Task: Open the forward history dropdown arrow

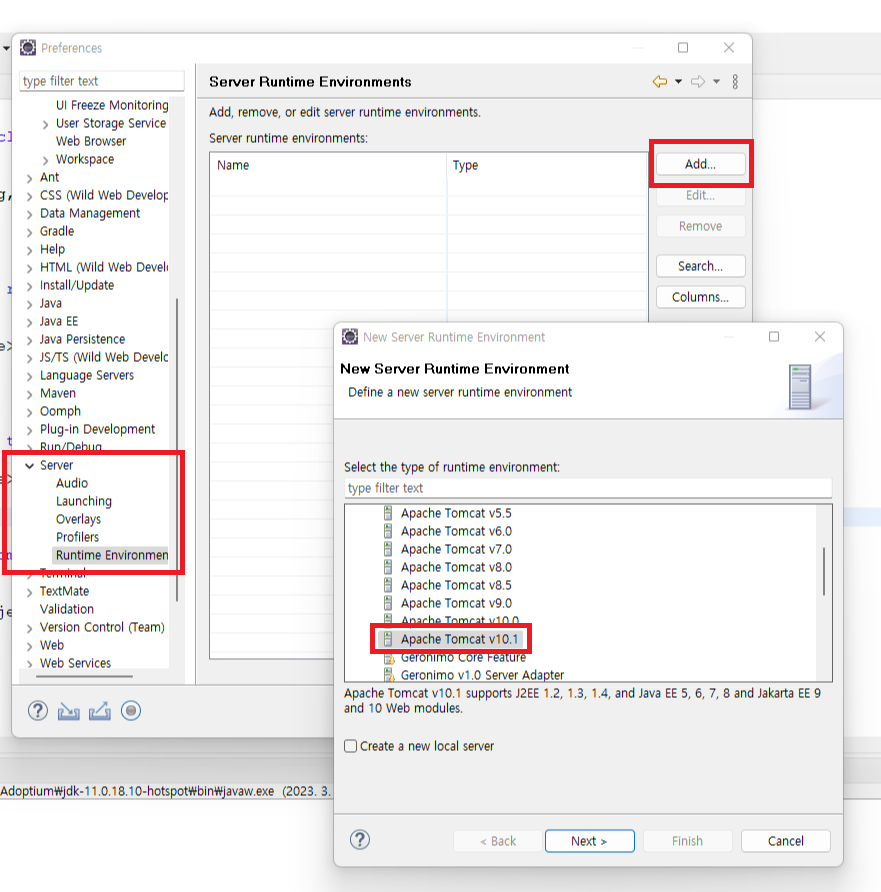Action: tap(717, 81)
